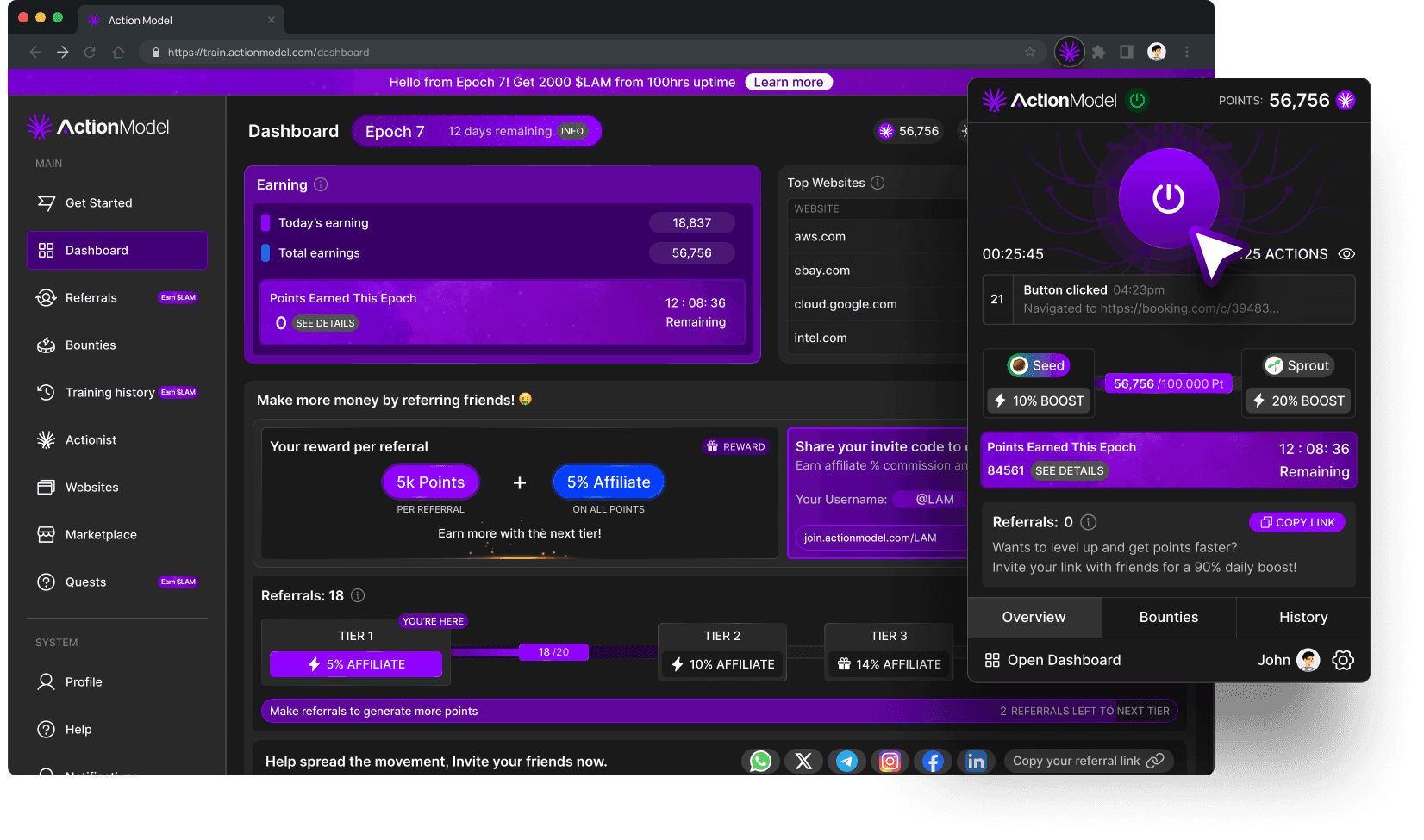Click the Button clicked action entry
Image resolution: width=1424 pixels, height=840 pixels.
point(1169,299)
